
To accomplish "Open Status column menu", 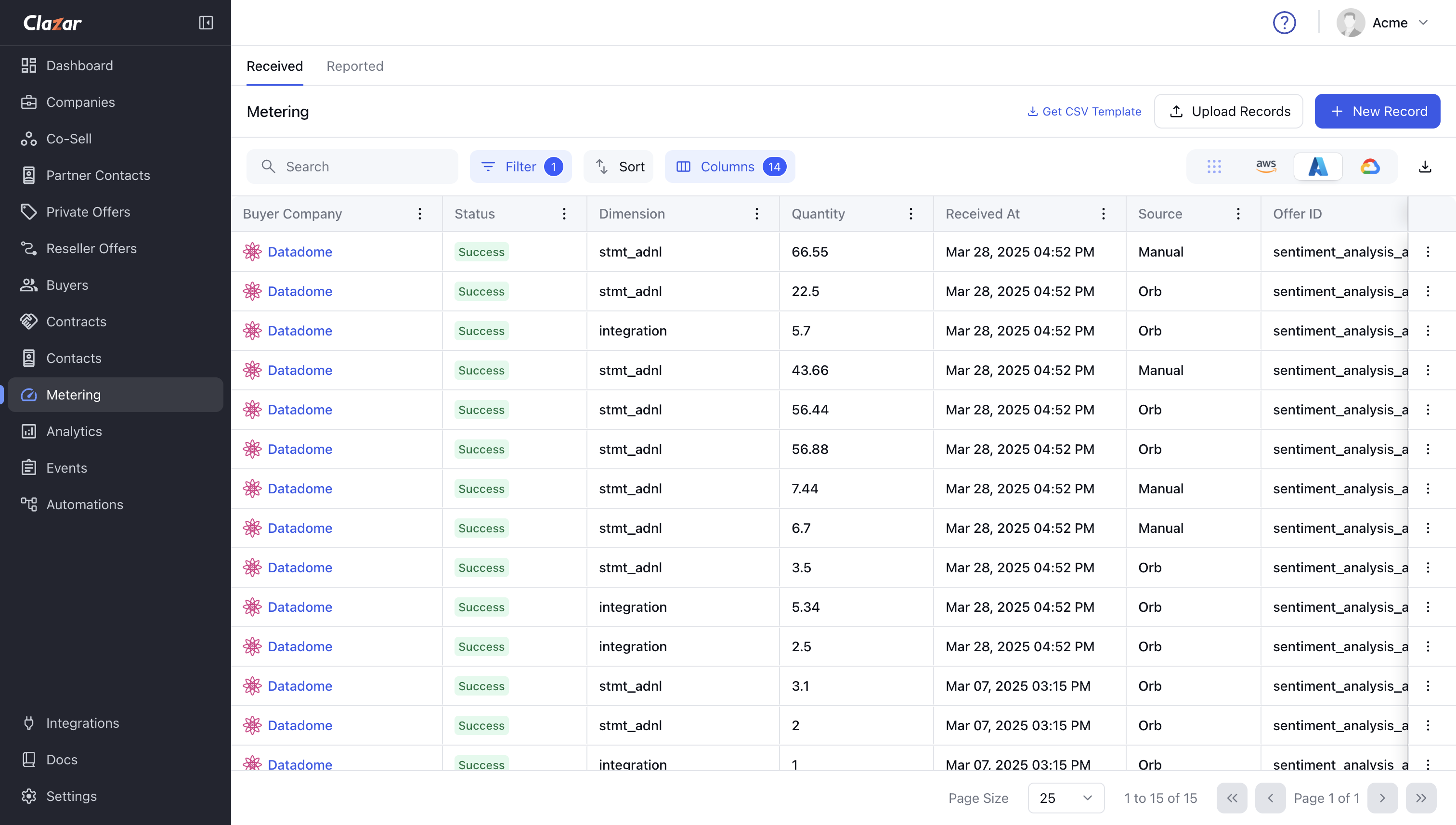I will (x=564, y=214).
